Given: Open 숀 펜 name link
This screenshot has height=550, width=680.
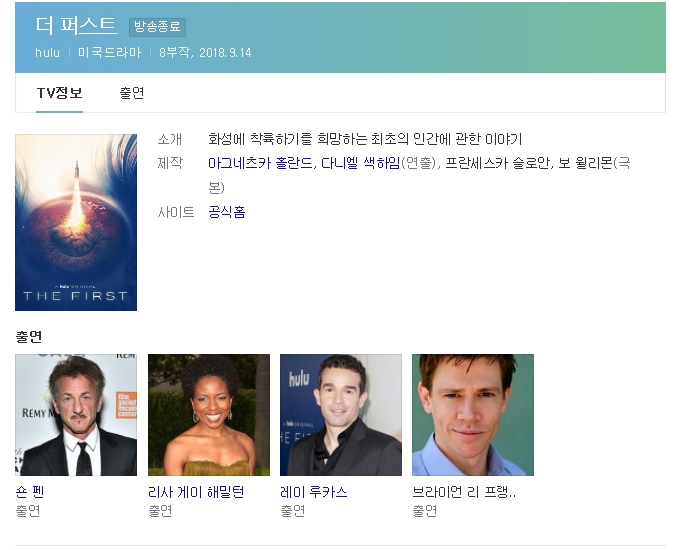Looking at the screenshot, I should tap(29, 492).
